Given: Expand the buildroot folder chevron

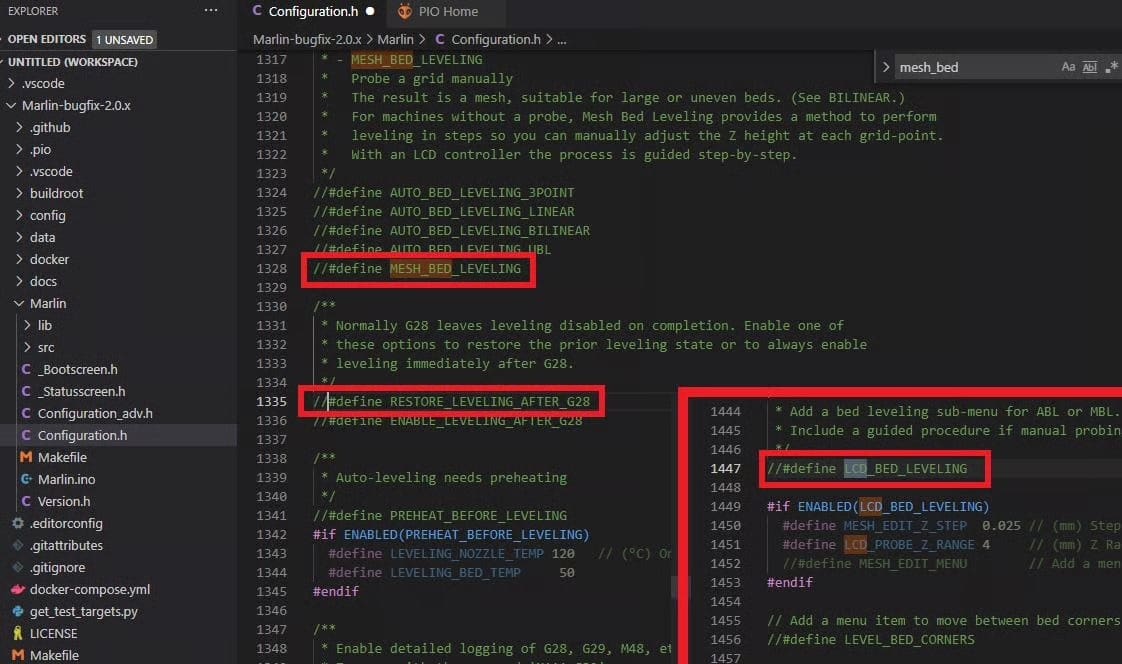Looking at the screenshot, I should click(x=19, y=193).
